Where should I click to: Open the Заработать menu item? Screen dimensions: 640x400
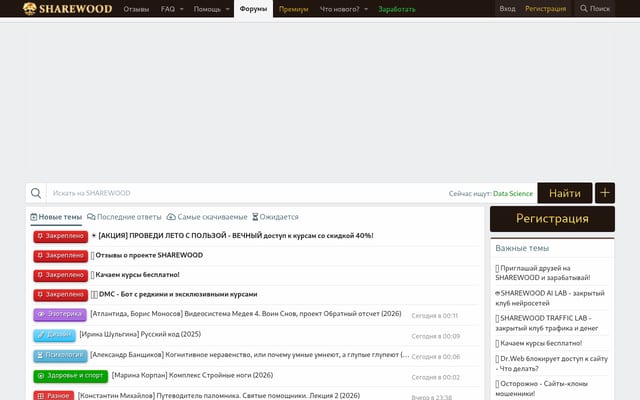397,9
